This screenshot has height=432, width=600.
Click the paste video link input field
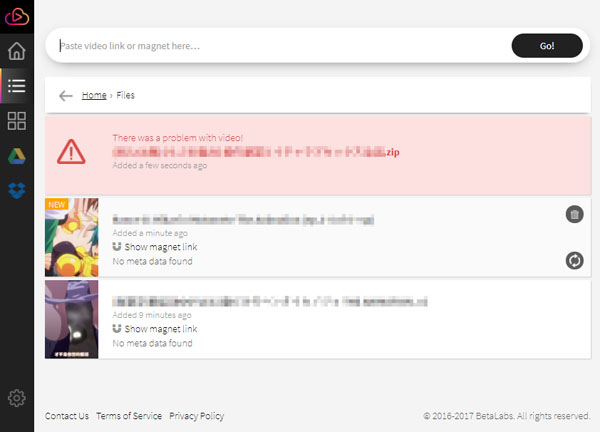pyautogui.click(x=280, y=46)
